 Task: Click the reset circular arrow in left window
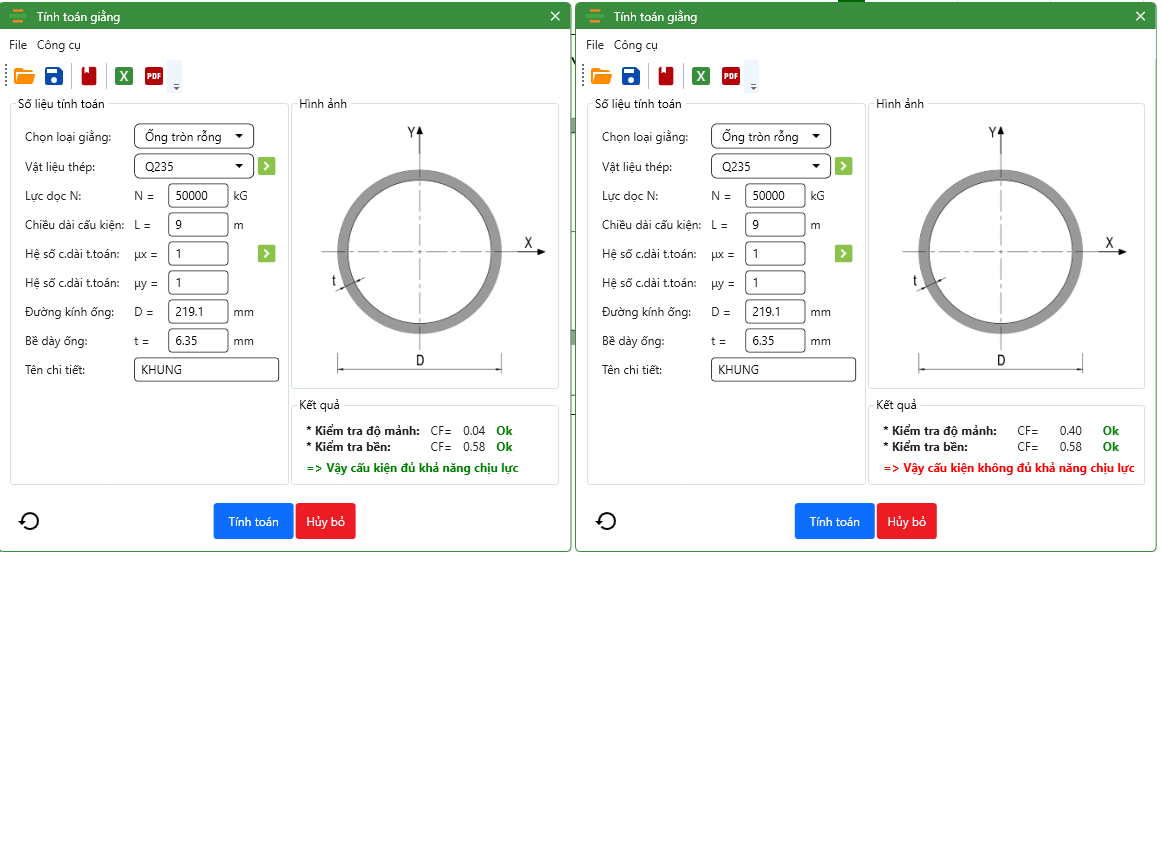(x=29, y=521)
